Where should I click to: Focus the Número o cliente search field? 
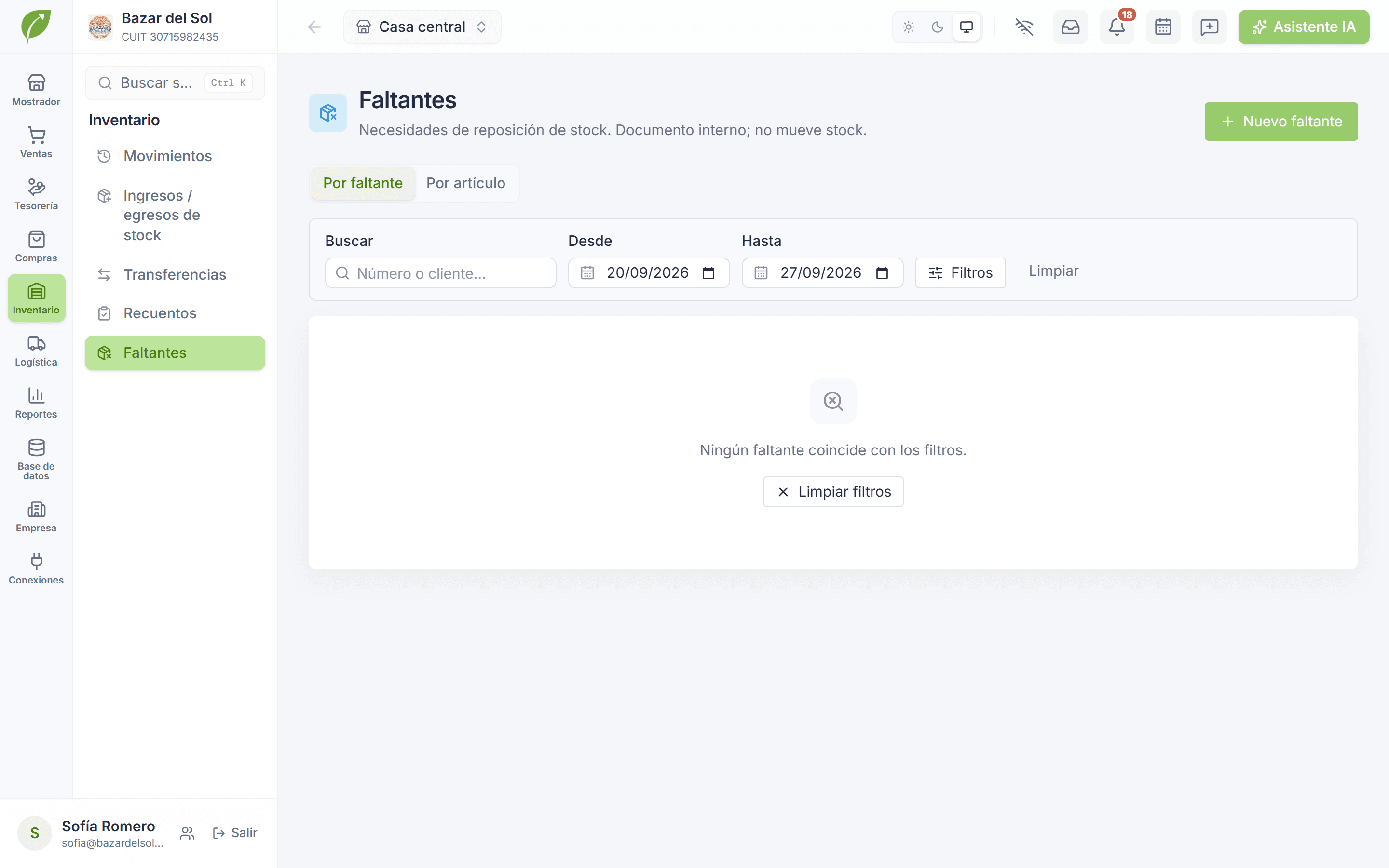pos(440,272)
